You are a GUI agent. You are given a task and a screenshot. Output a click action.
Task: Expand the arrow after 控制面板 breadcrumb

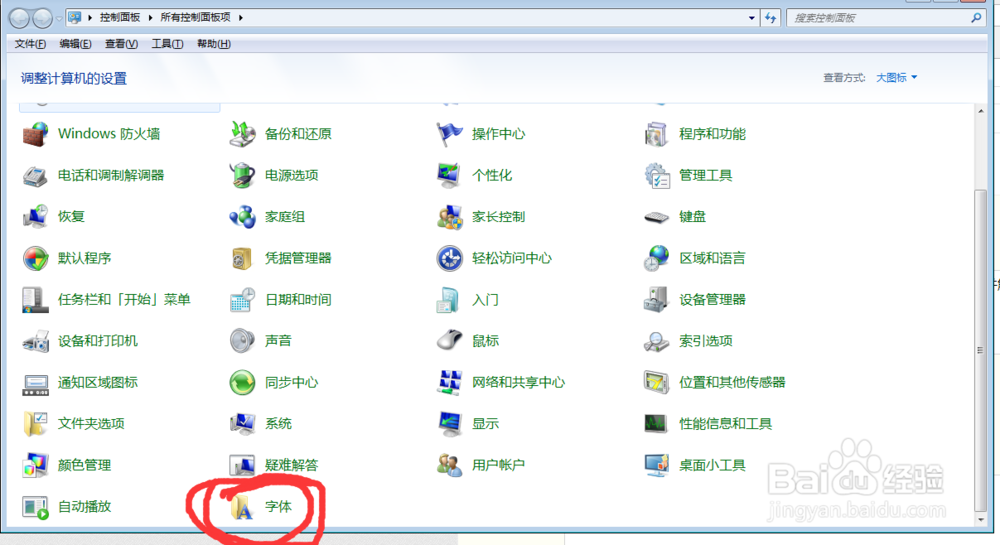(x=151, y=18)
